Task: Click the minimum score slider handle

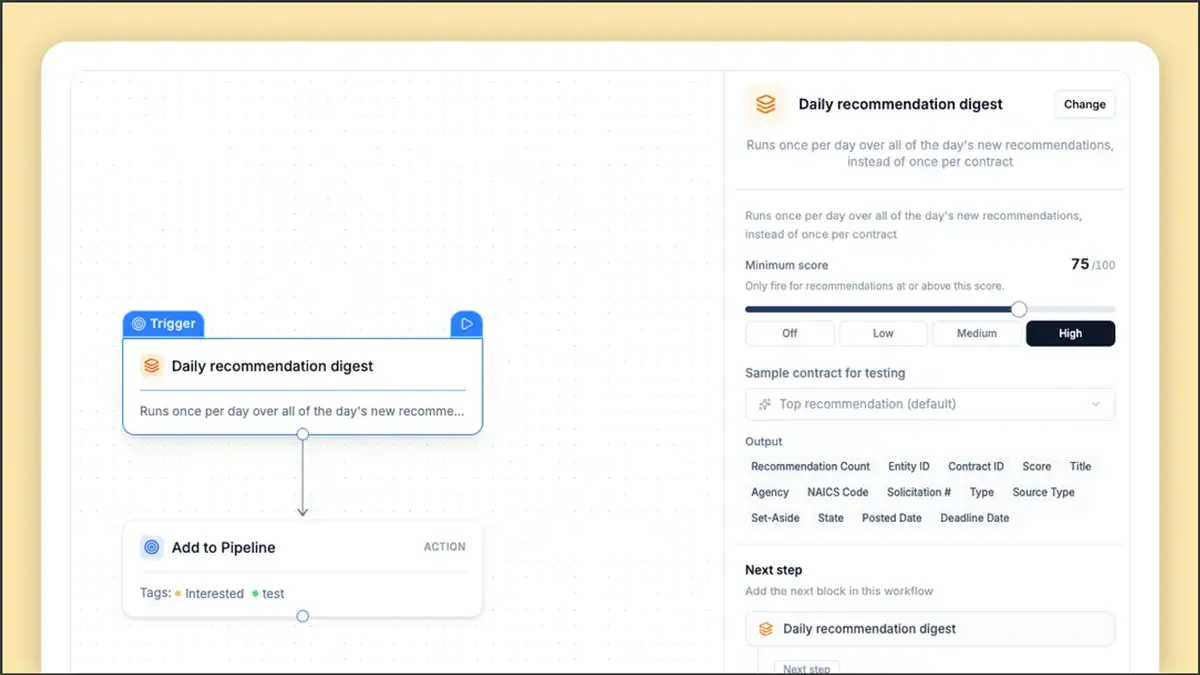Action: point(1019,309)
